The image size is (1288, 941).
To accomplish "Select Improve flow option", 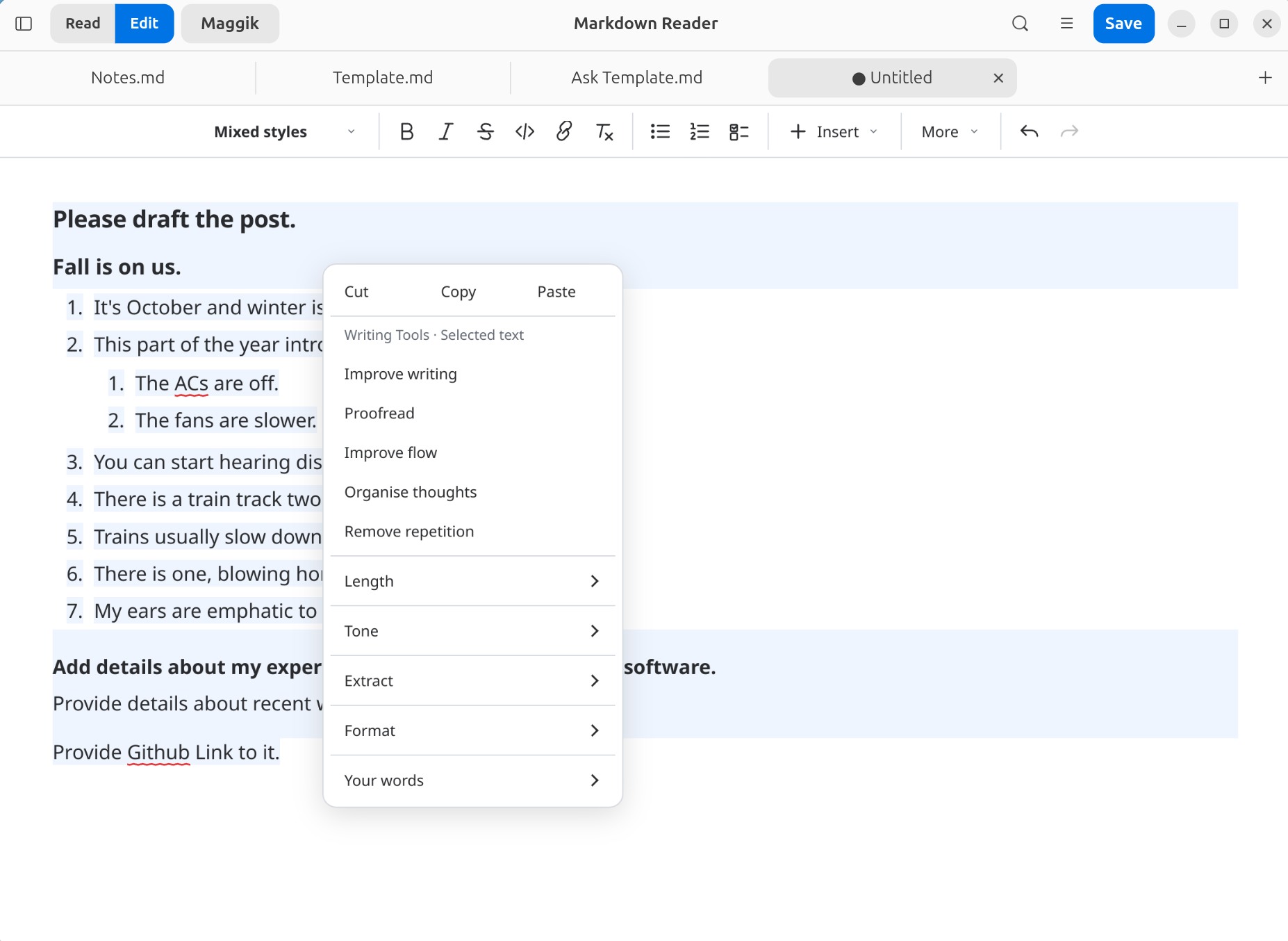I will 472,453.
